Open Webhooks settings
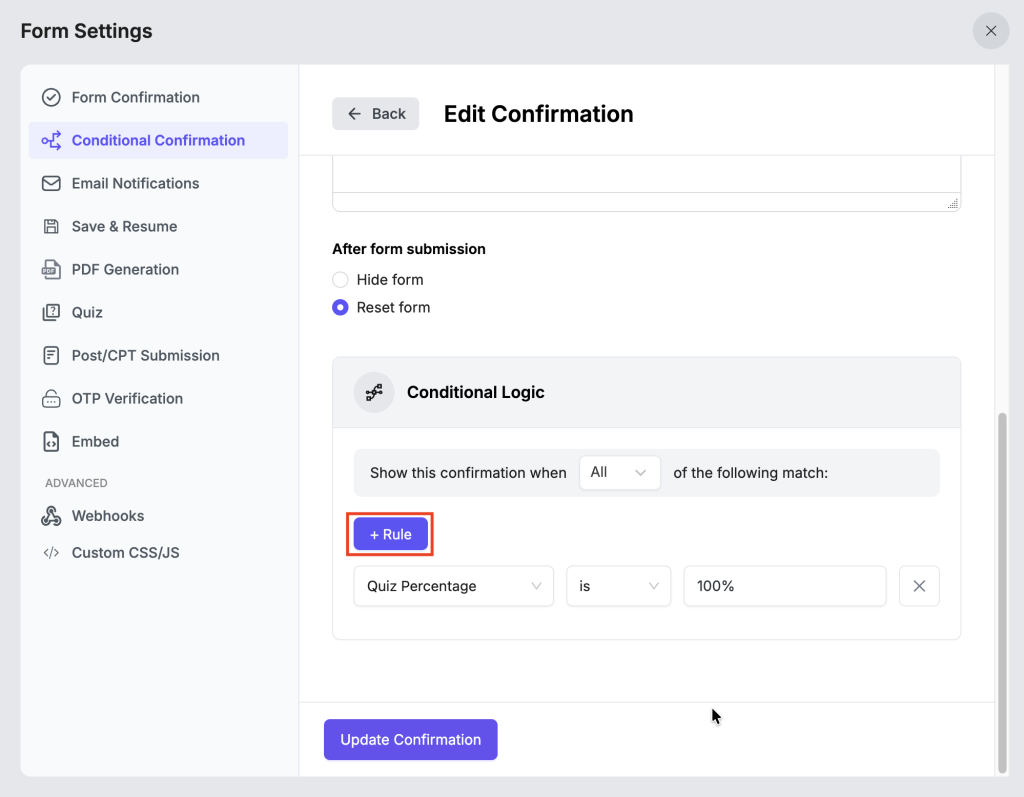 (x=158, y=516)
